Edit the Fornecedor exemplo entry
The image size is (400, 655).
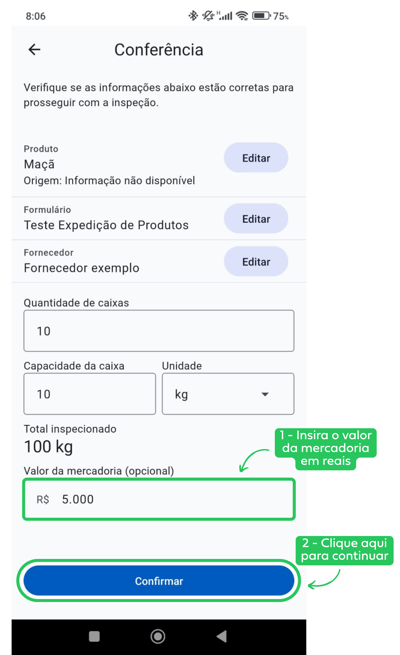256,261
